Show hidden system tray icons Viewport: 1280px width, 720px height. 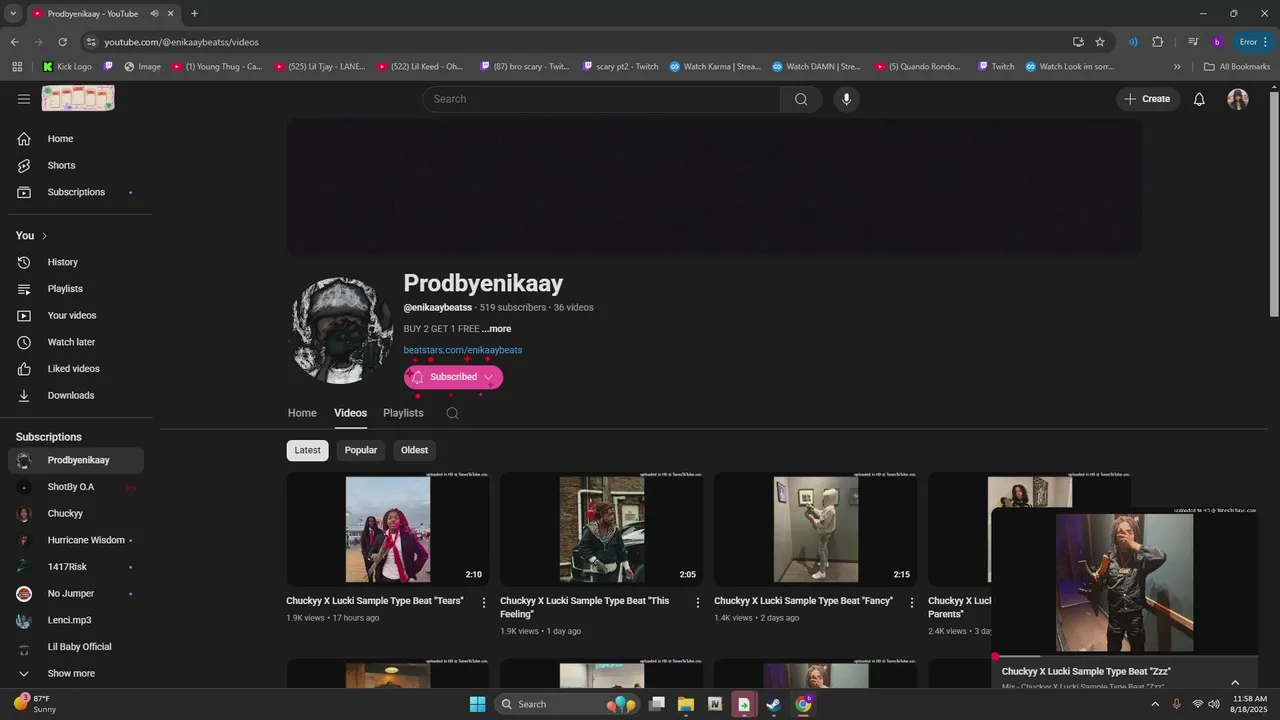pyautogui.click(x=1155, y=704)
